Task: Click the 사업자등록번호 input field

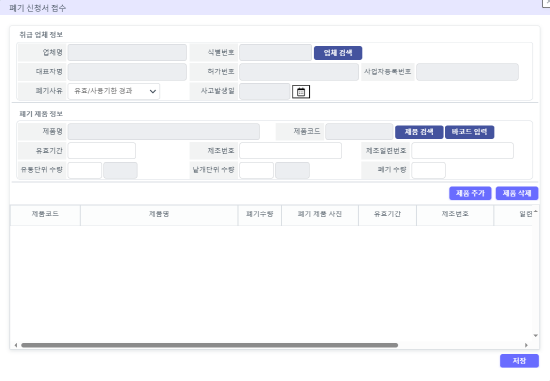Action: (467, 72)
